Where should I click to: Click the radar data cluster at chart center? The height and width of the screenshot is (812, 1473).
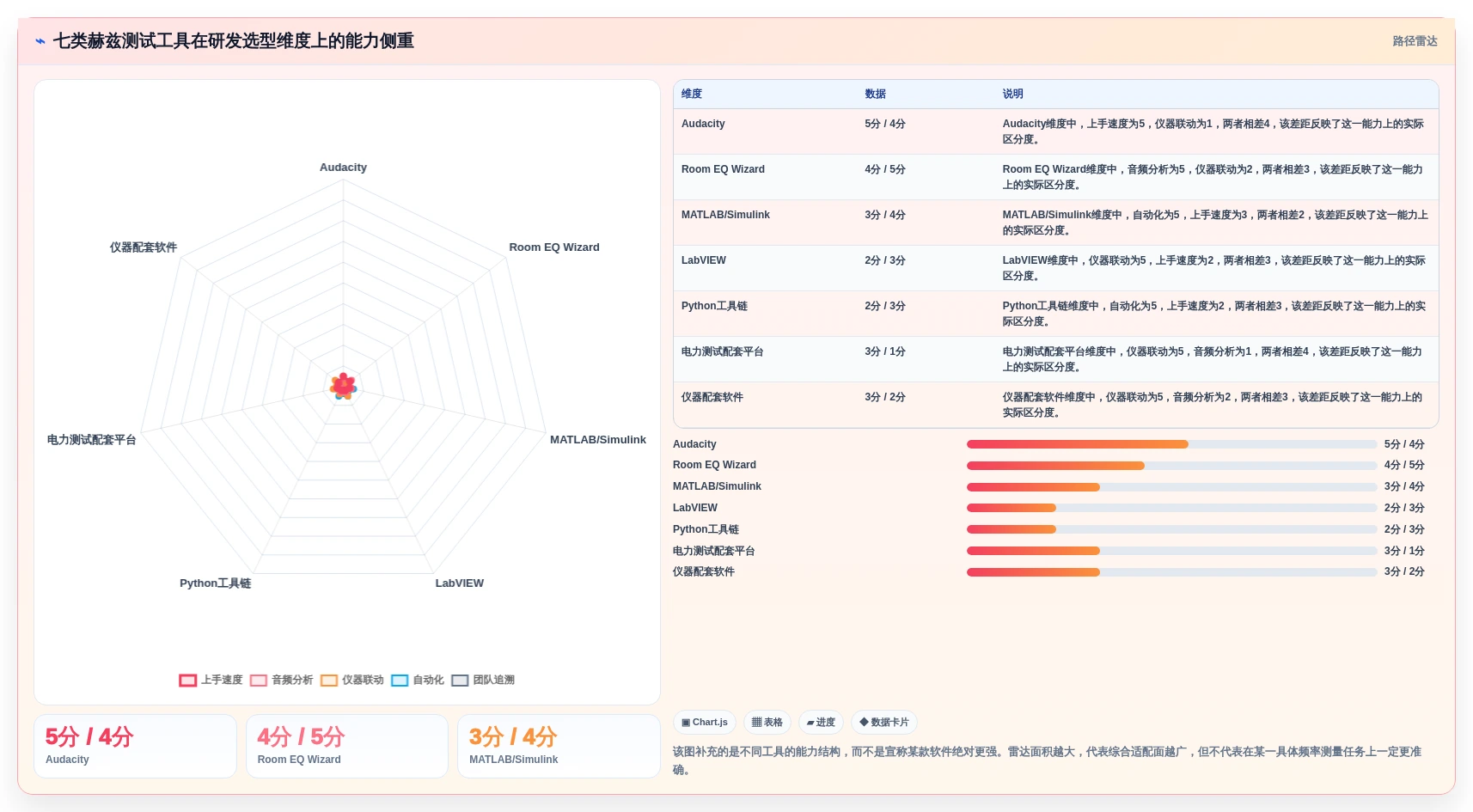[x=344, y=387]
